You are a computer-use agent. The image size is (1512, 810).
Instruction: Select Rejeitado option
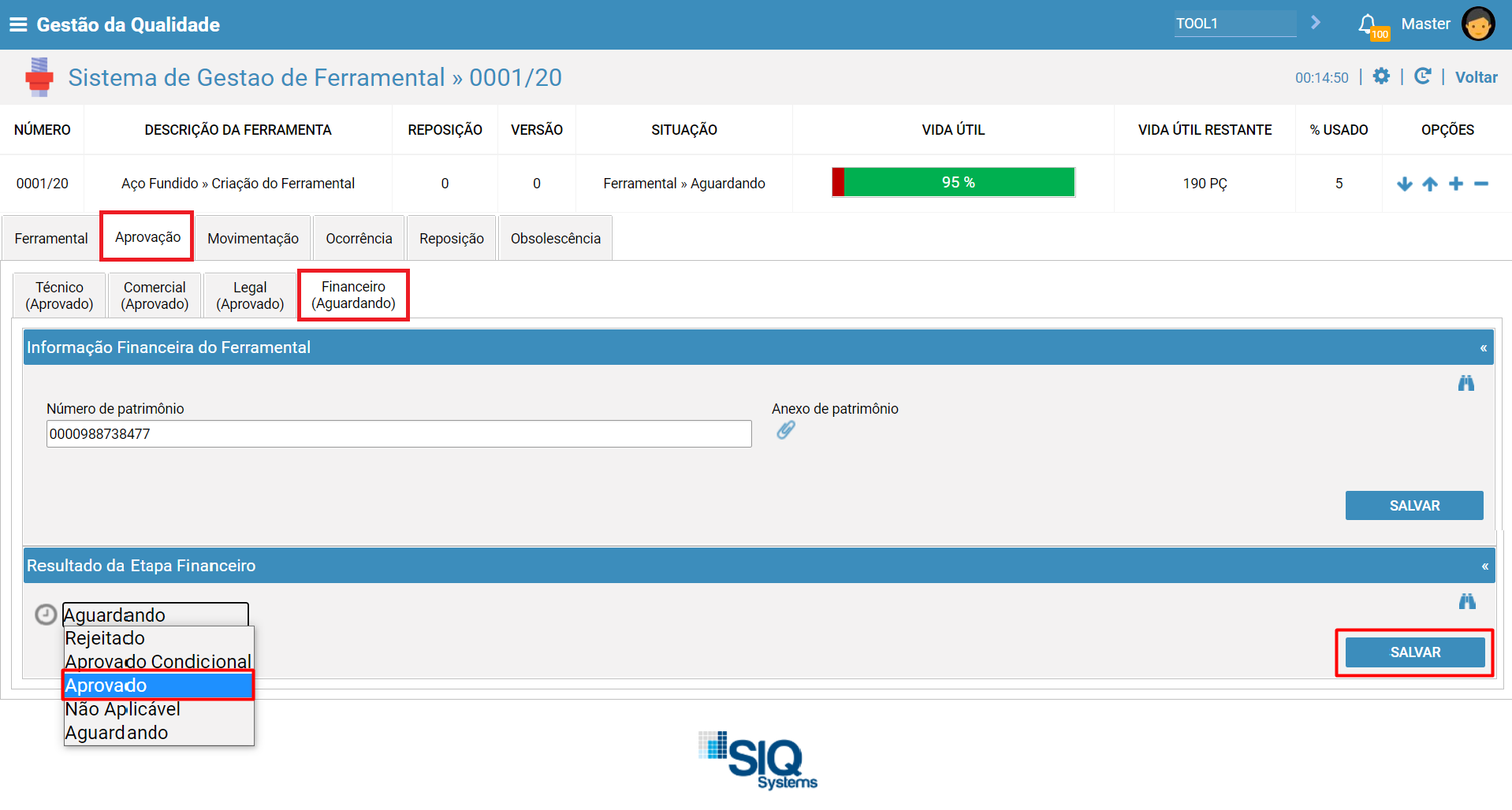click(x=158, y=638)
